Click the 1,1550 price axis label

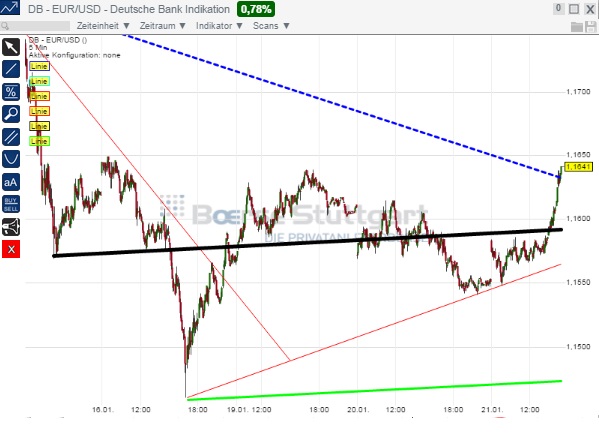pos(578,282)
